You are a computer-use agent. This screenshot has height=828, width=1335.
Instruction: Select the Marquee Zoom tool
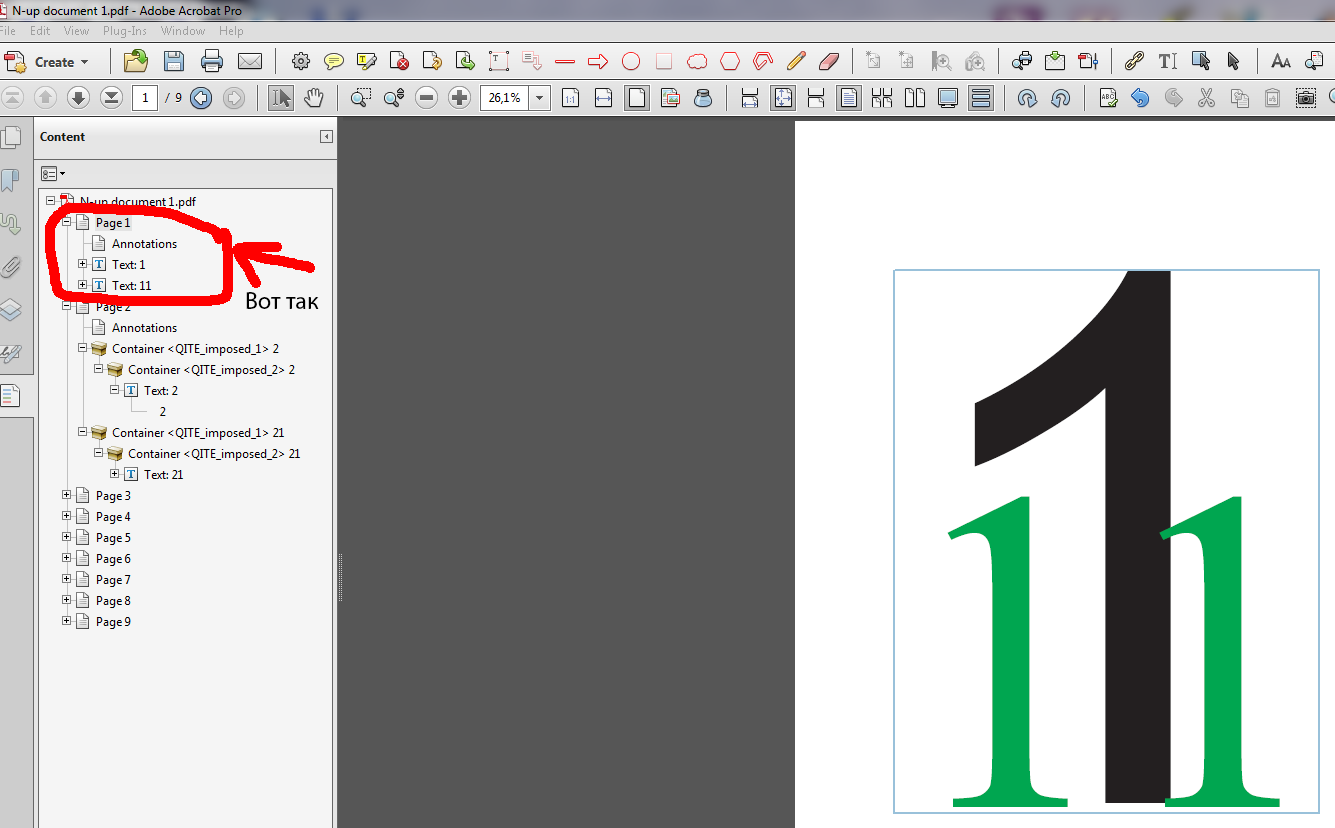(361, 98)
